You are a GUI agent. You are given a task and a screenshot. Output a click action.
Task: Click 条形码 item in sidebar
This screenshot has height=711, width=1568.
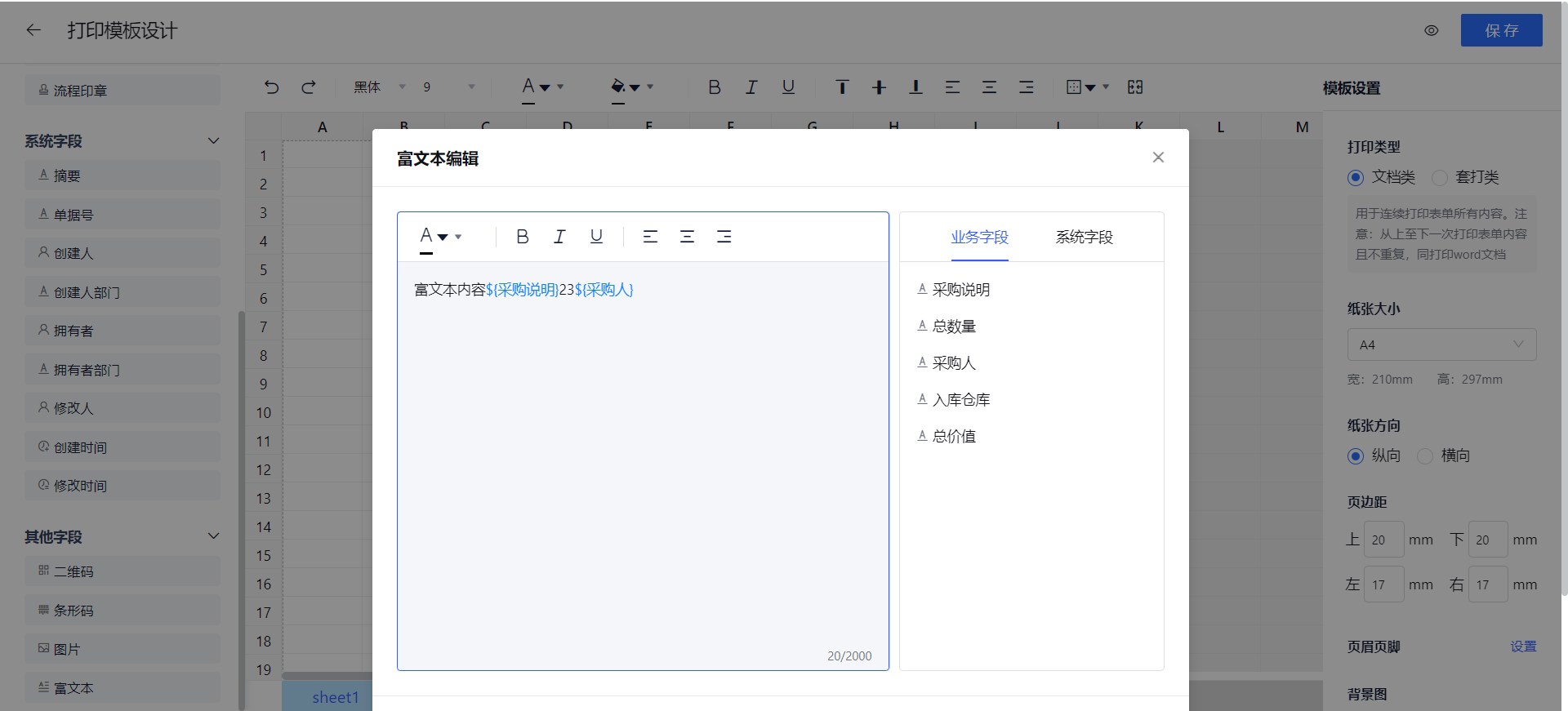click(x=122, y=611)
